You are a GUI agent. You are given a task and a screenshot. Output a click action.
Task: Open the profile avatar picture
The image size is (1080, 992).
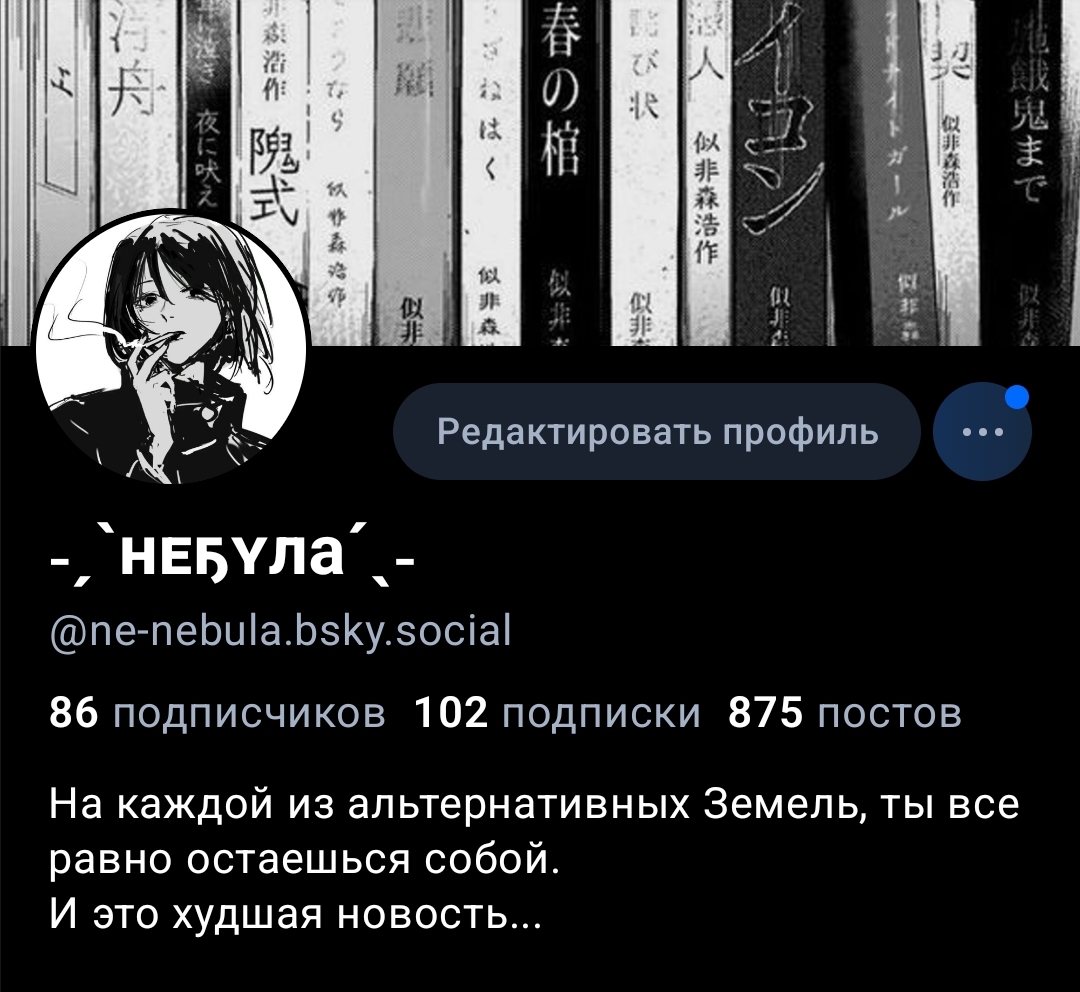(x=172, y=348)
